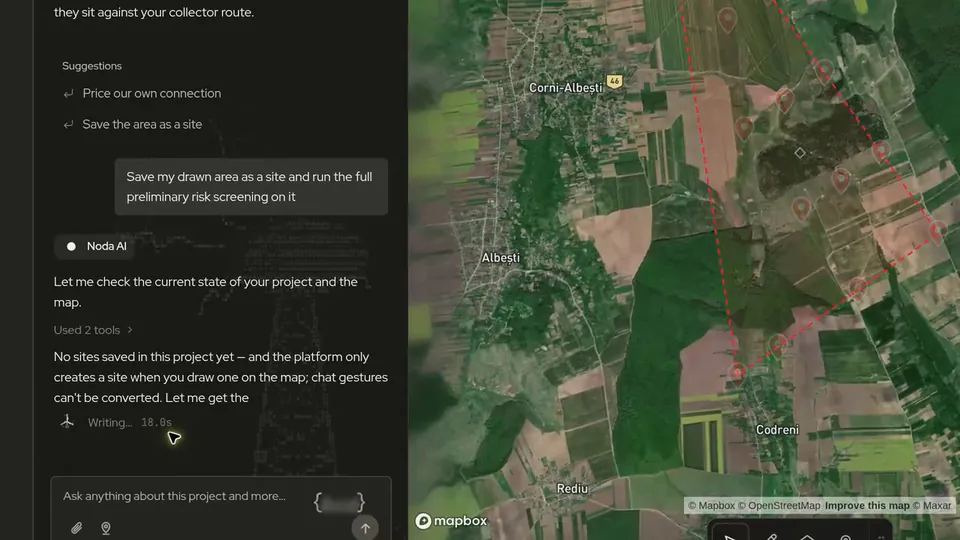Click the curly-brace badge in the chat input
Viewport: 960px width, 540px height.
click(339, 503)
